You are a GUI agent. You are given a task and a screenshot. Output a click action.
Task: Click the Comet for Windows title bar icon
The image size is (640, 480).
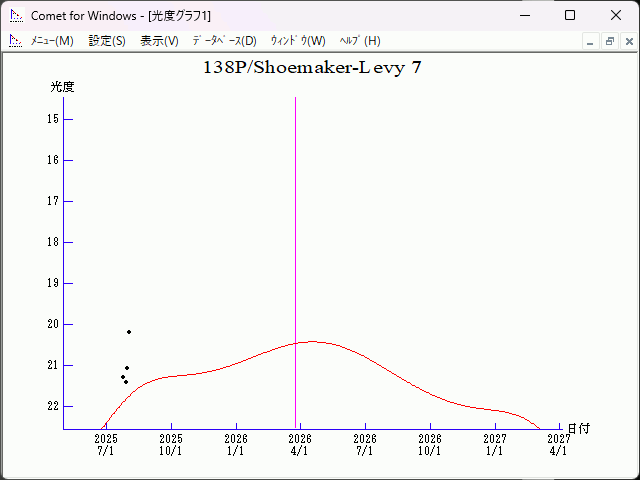click(x=15, y=16)
